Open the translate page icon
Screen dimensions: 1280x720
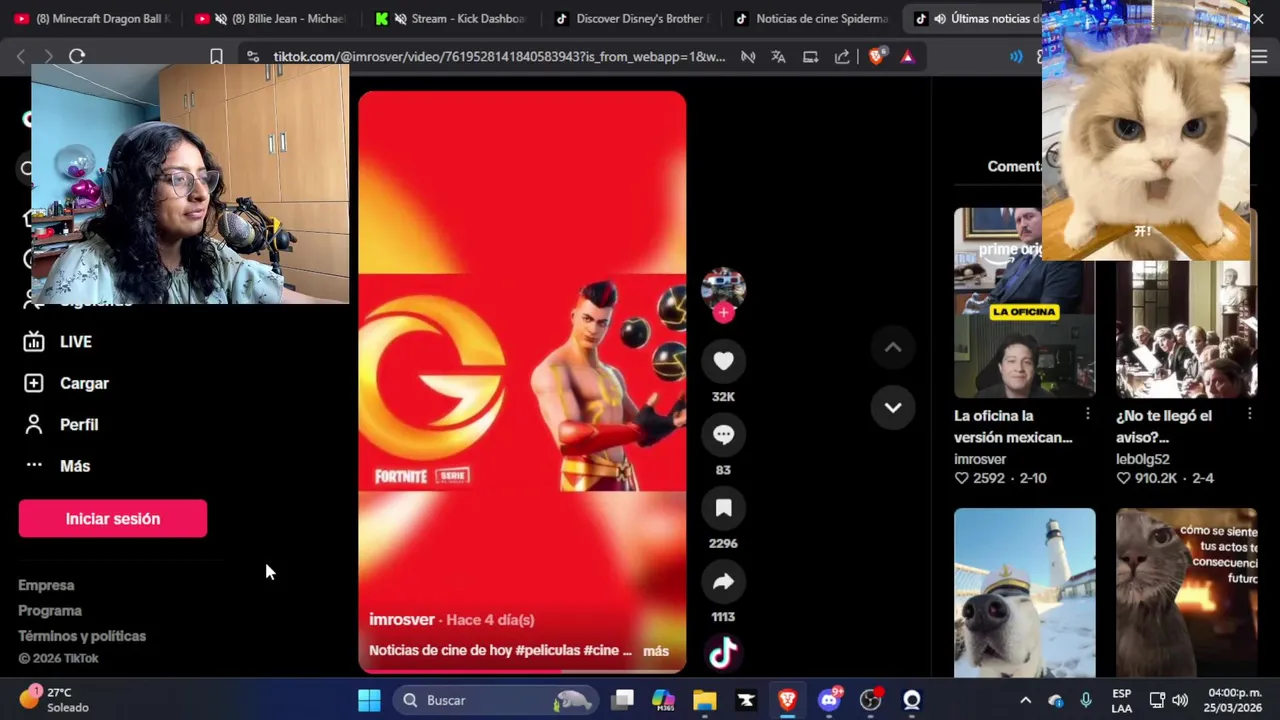click(778, 57)
